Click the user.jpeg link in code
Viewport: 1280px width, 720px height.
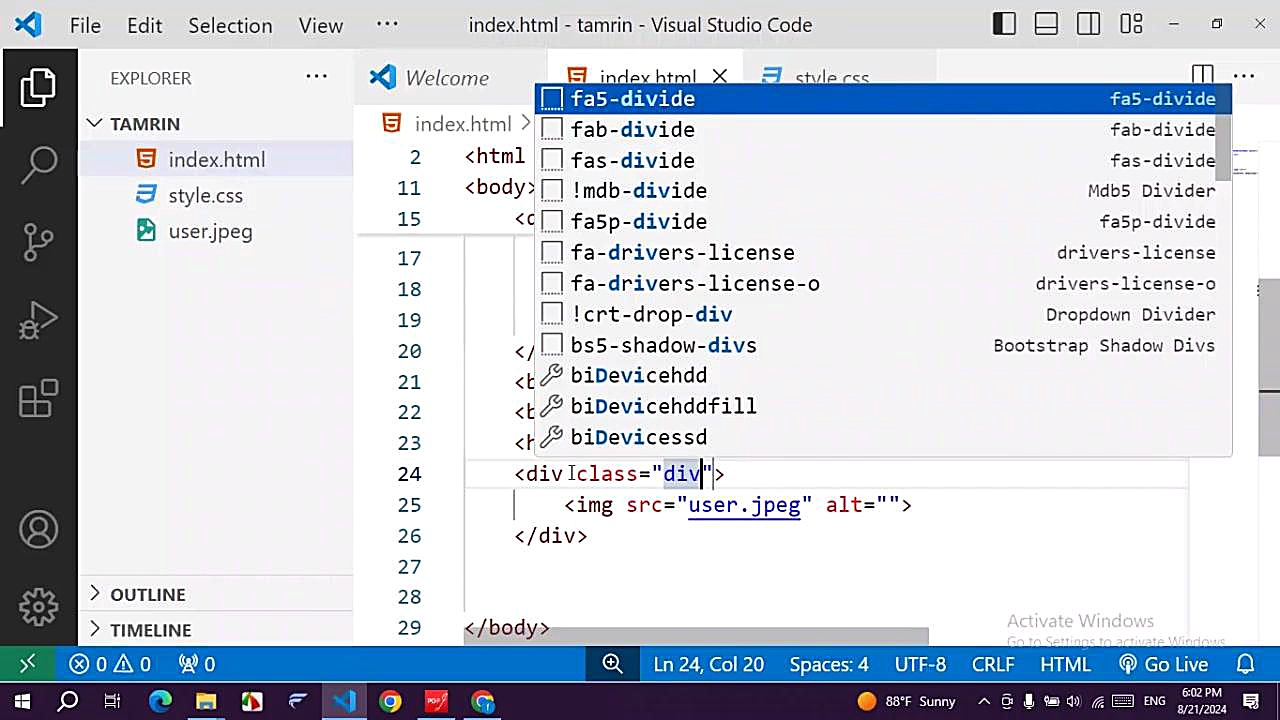(x=744, y=505)
